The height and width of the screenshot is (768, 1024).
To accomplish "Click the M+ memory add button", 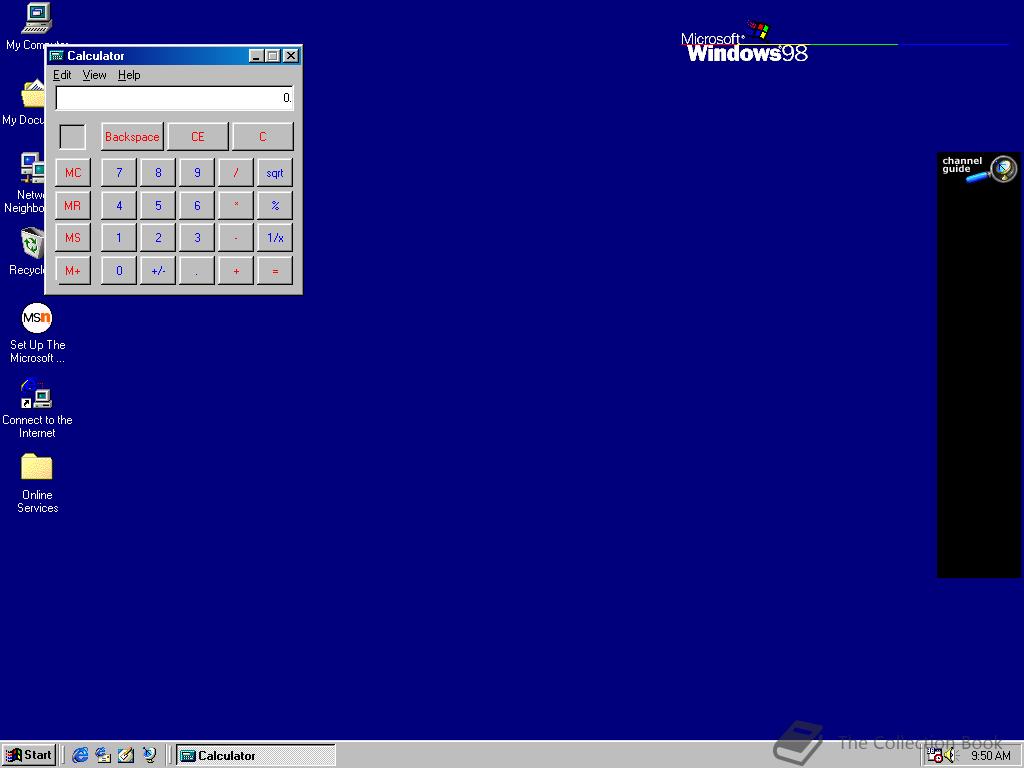I will (x=72, y=270).
